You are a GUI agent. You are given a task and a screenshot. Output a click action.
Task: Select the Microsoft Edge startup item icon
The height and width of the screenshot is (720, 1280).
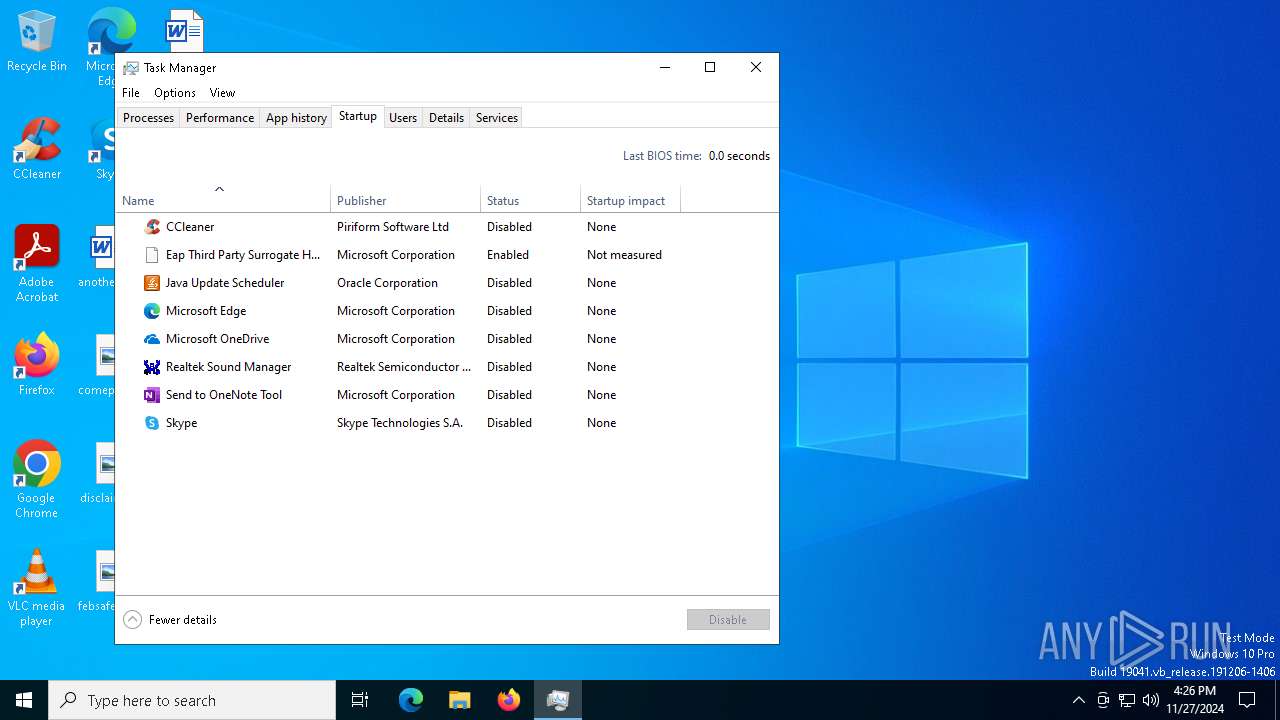click(152, 311)
